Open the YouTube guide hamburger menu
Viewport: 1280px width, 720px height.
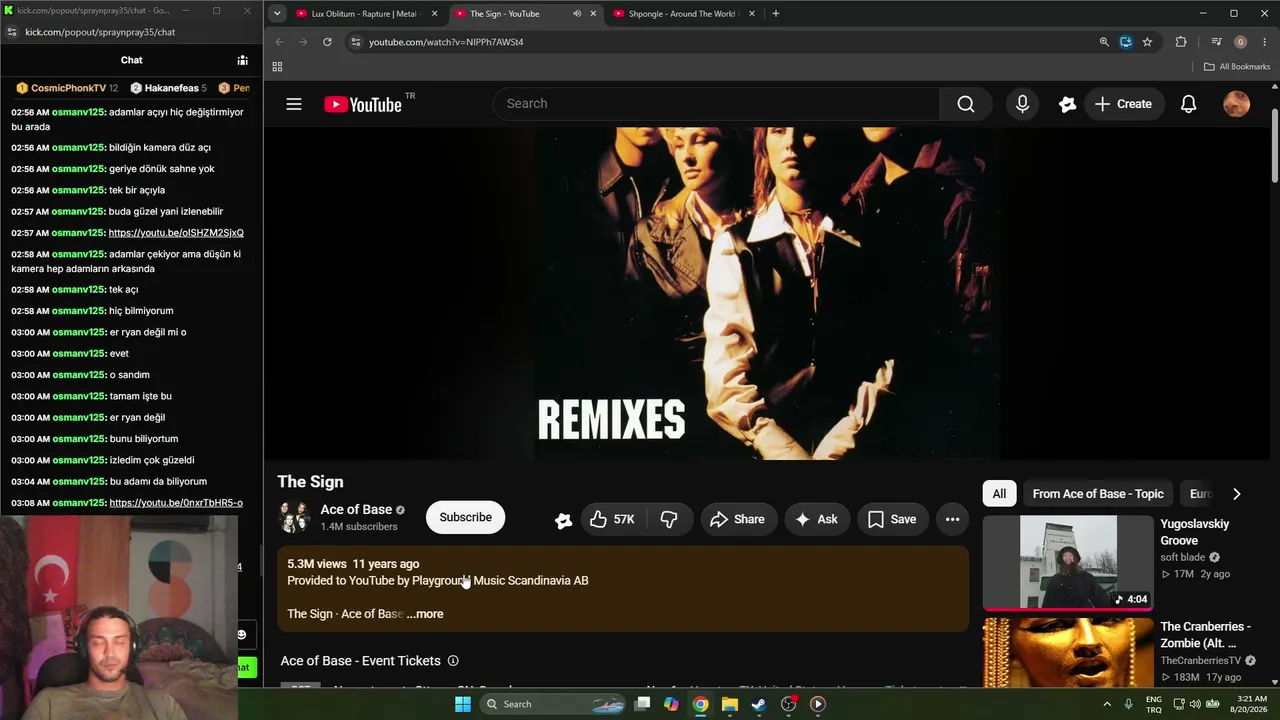tap(294, 104)
